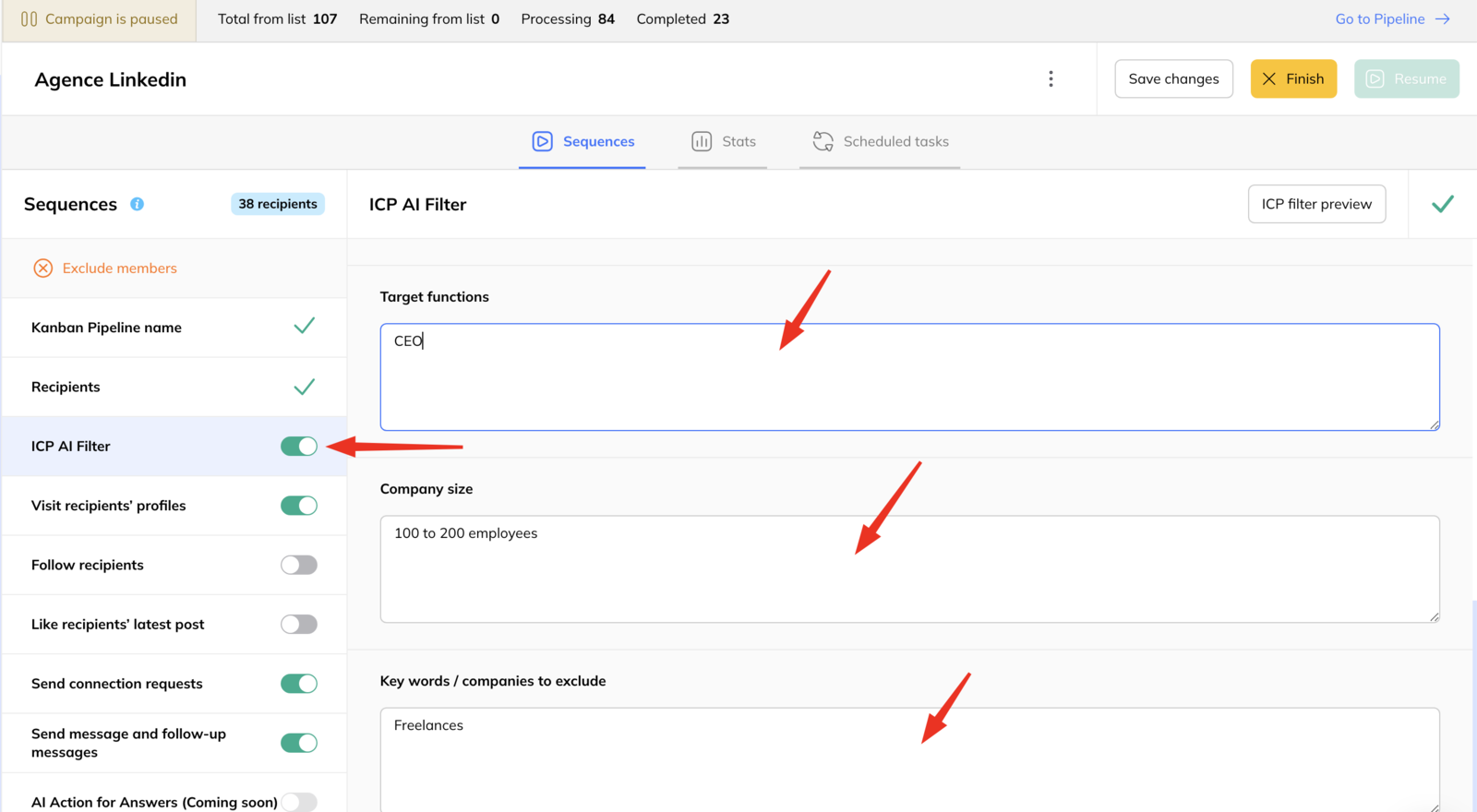Click the Agence Linkedin campaign title
Screen dimensions: 1477x812
pos(111,79)
